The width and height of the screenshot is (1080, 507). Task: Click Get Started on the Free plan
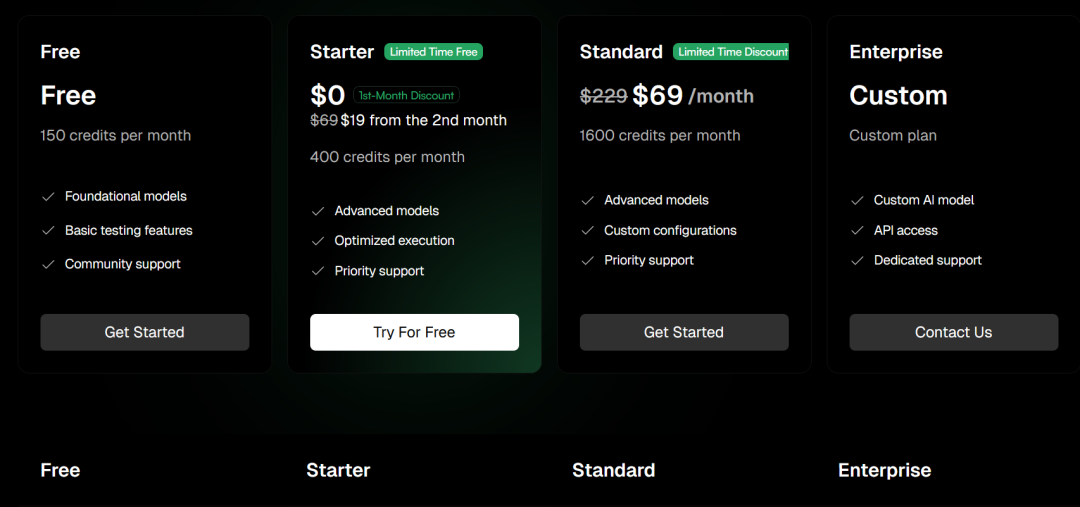coord(145,332)
